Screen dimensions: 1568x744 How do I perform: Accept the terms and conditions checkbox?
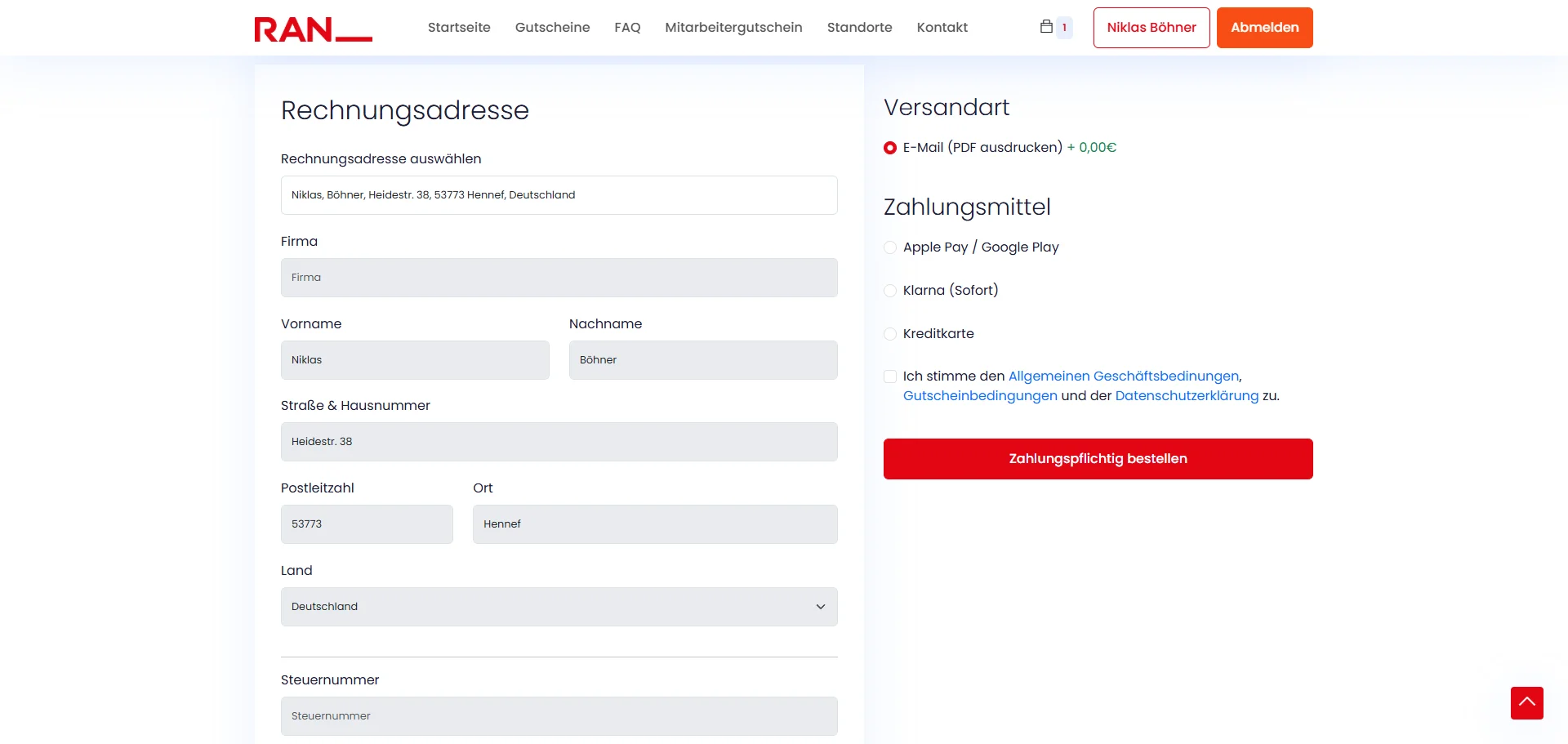(890, 376)
